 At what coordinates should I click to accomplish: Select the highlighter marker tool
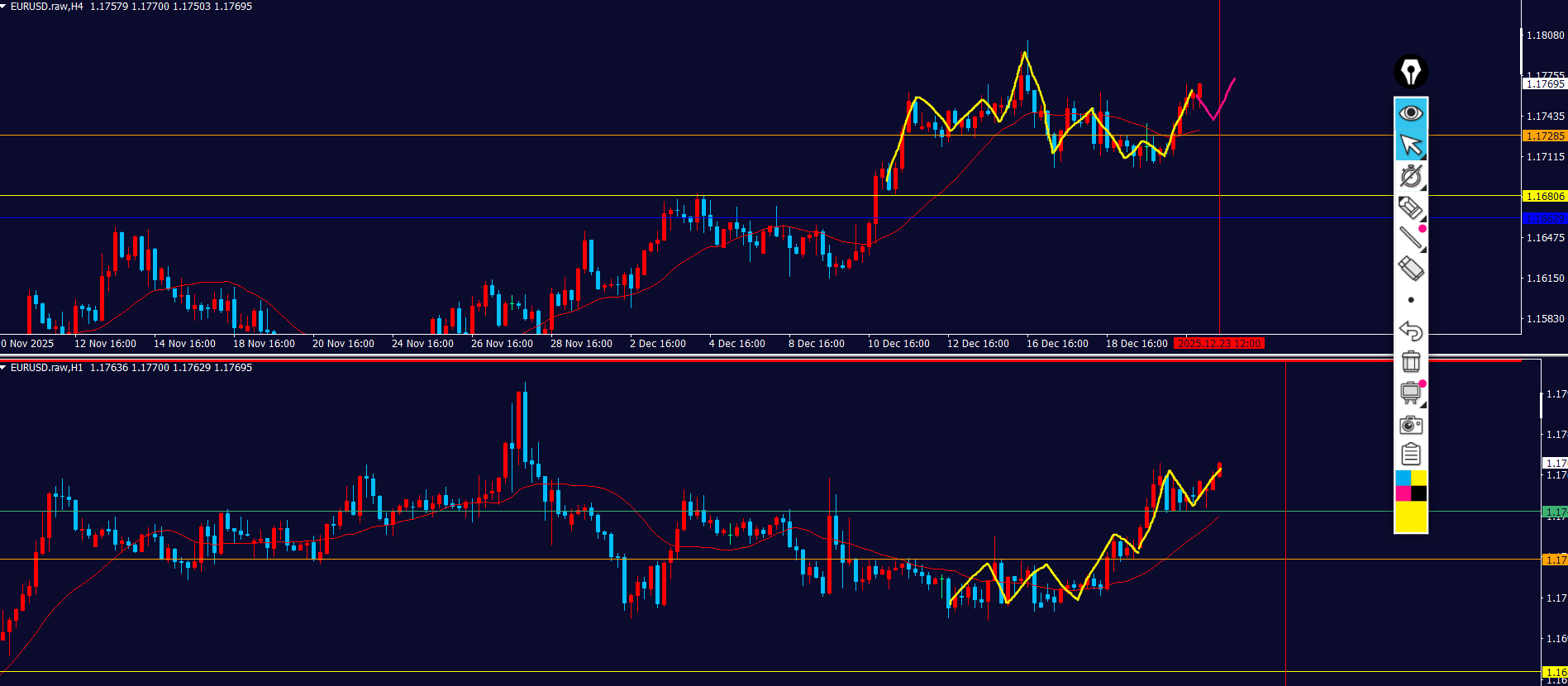[x=1410, y=207]
